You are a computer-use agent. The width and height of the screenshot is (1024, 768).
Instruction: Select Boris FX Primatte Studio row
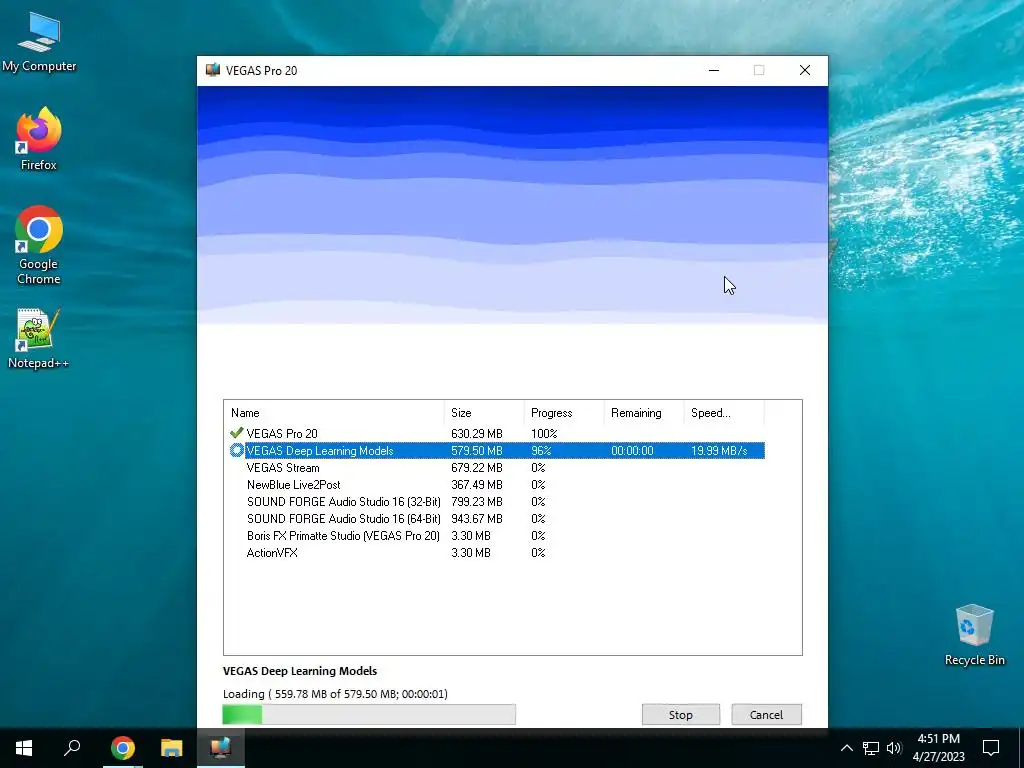point(496,536)
